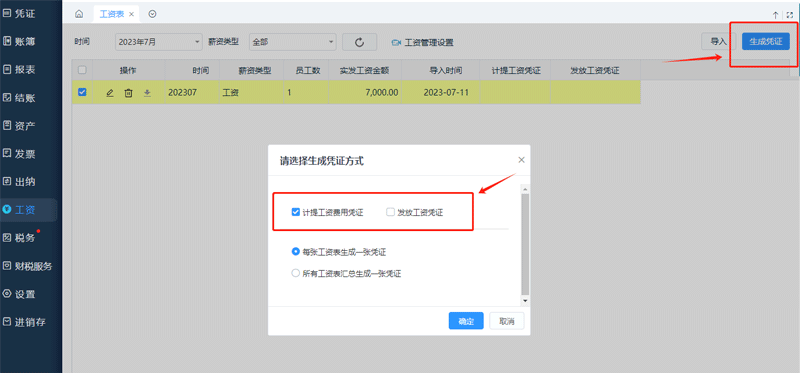Select 所有工资表汇总生成一张凭证 radio
Image resolution: width=800 pixels, height=373 pixels.
(295, 273)
